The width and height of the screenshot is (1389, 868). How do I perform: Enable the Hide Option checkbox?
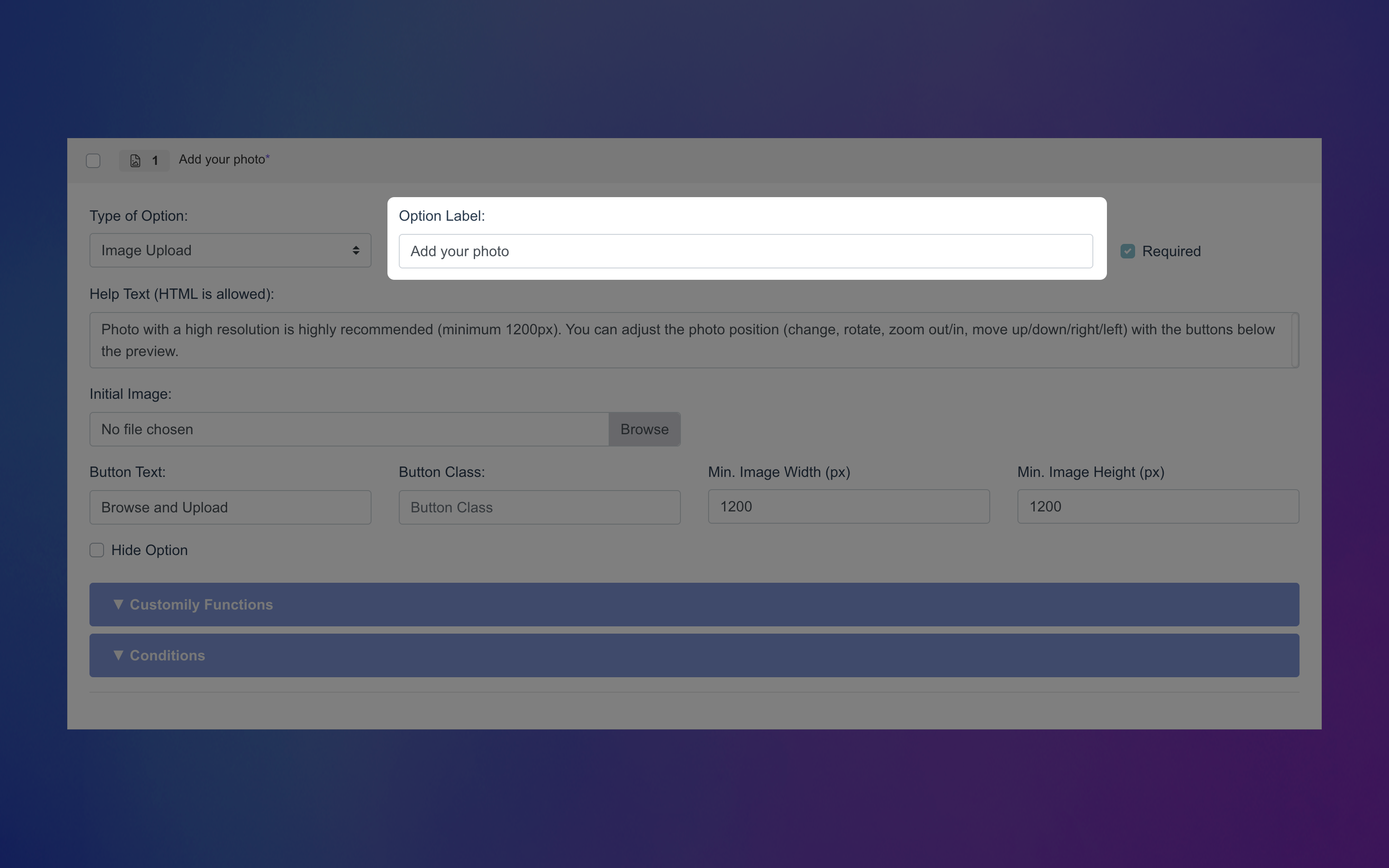pyautogui.click(x=97, y=550)
